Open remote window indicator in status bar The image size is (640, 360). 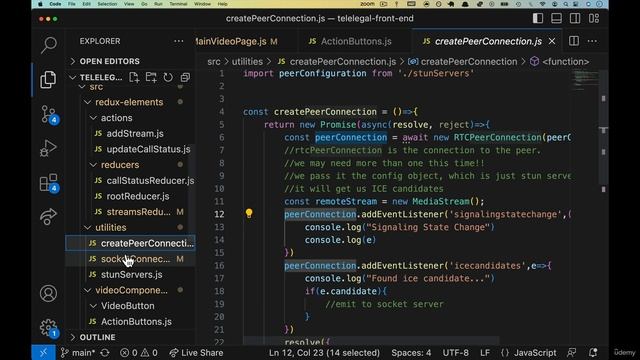(x=43, y=353)
